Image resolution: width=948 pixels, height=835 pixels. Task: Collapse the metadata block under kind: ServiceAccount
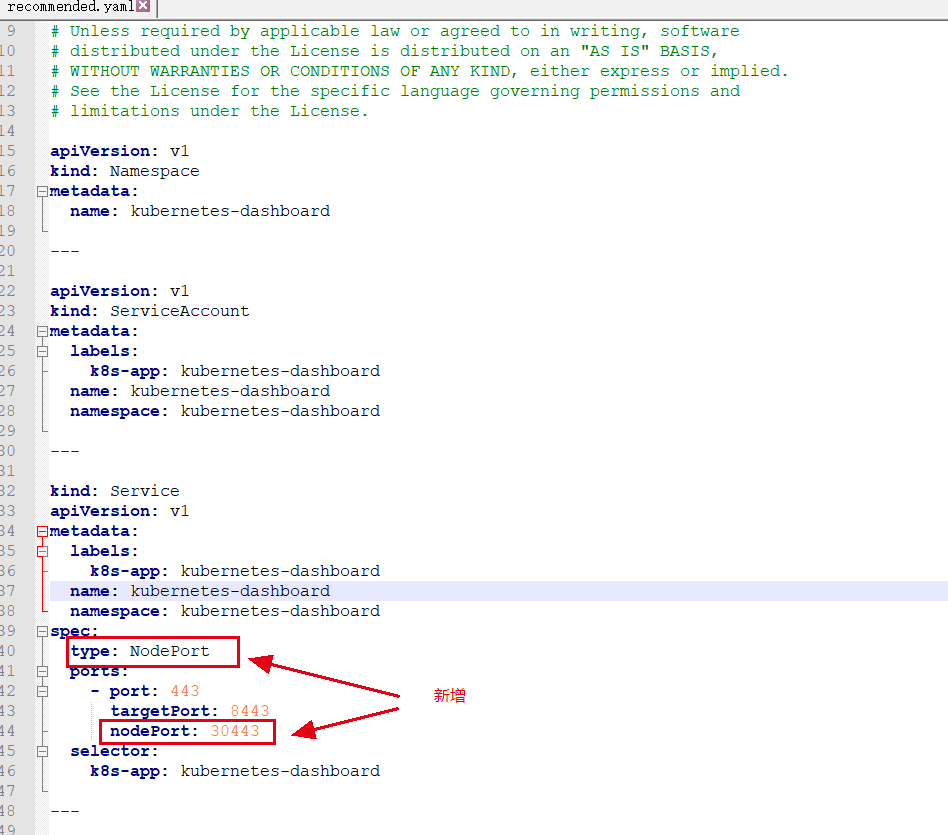42,331
